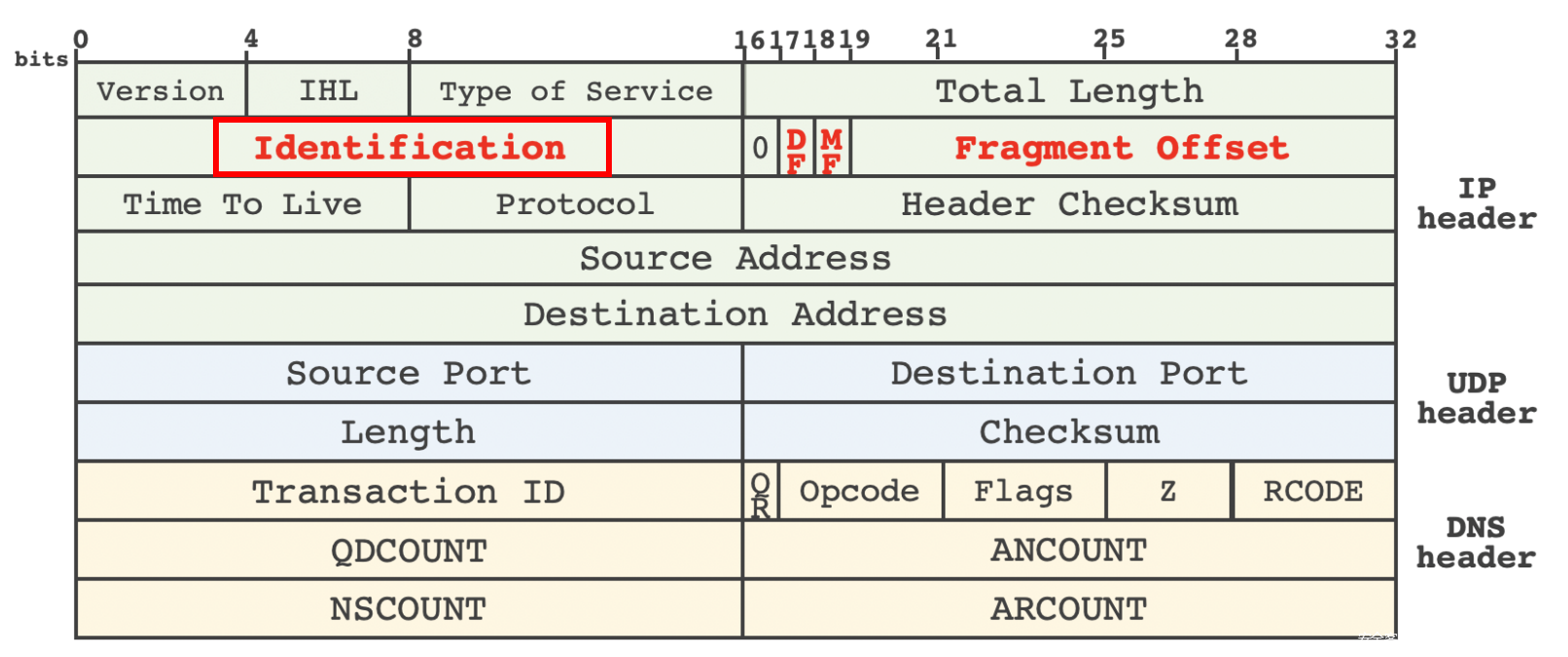Viewport: 1568px width, 657px height.
Task: Select the Protocol field cell
Action: 575,204
